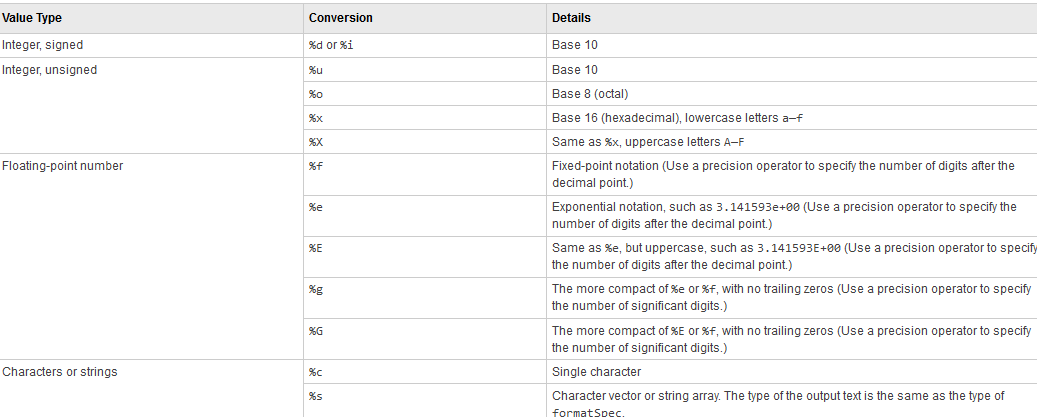Select the %s code in Conversion column
This screenshot has width=1037, height=417.
click(x=315, y=396)
